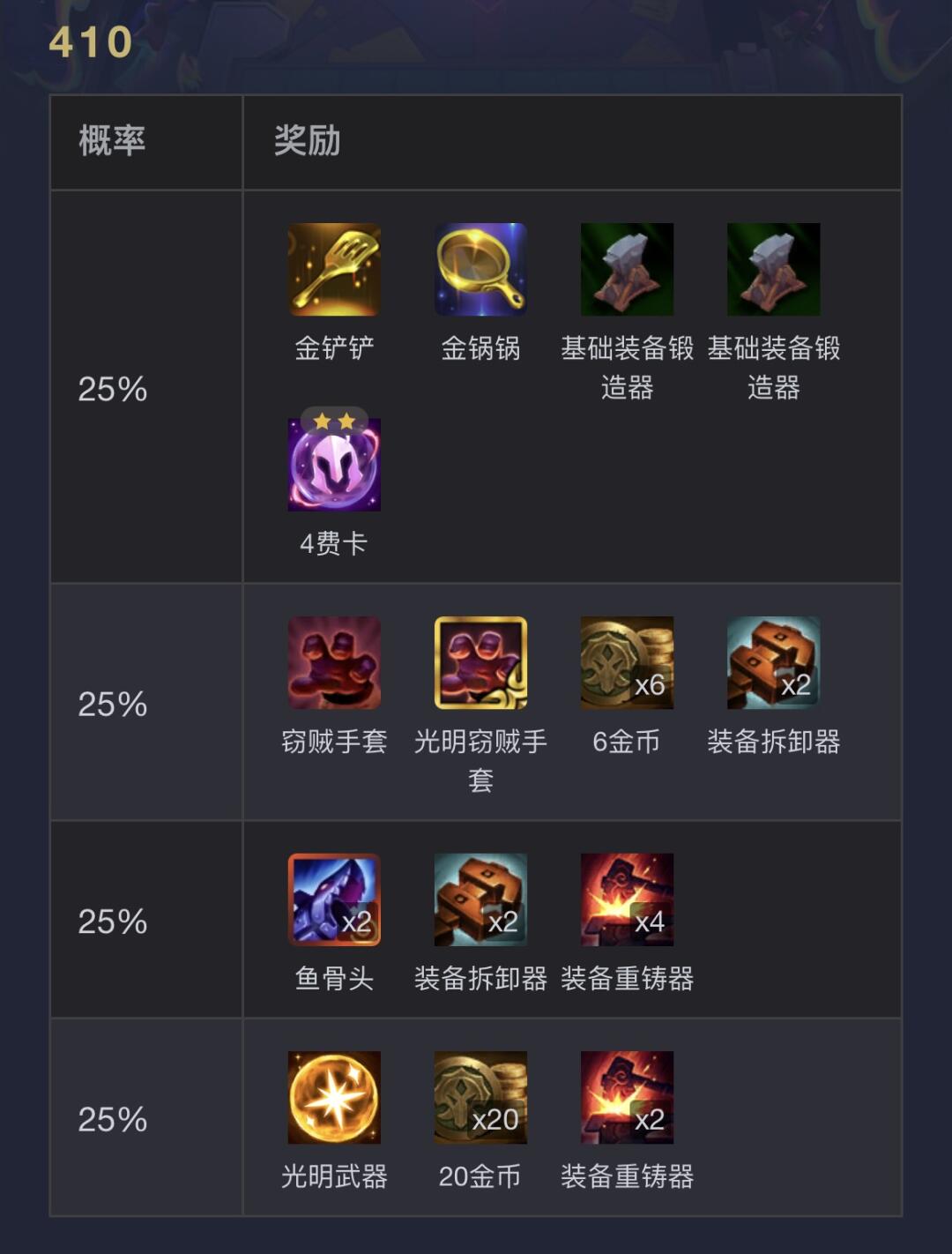952x1254 pixels.
Task: Click the x4 装备重铸器 reforger icon
Action: tap(627, 899)
